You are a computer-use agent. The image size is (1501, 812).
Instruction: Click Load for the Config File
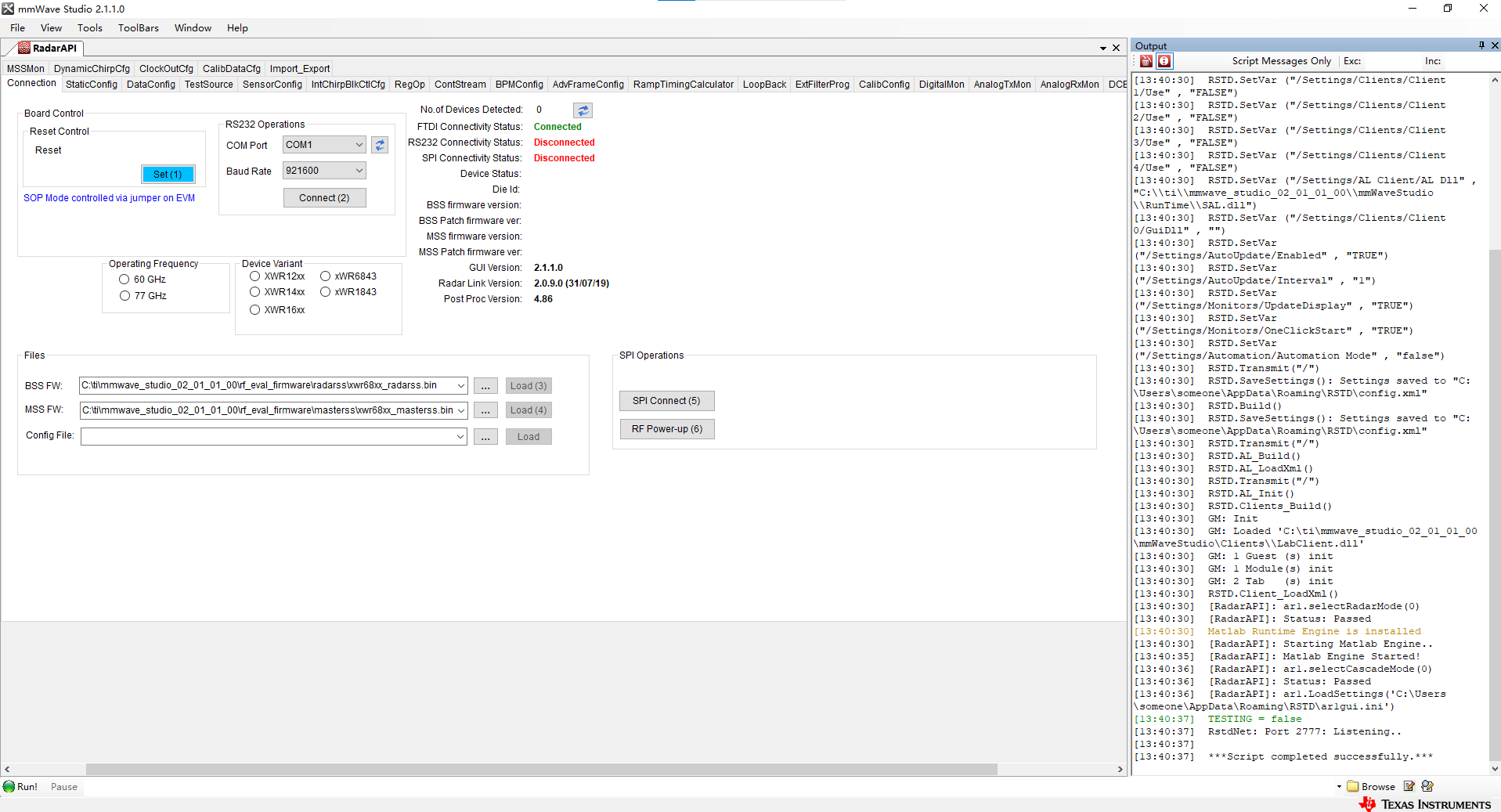point(529,437)
